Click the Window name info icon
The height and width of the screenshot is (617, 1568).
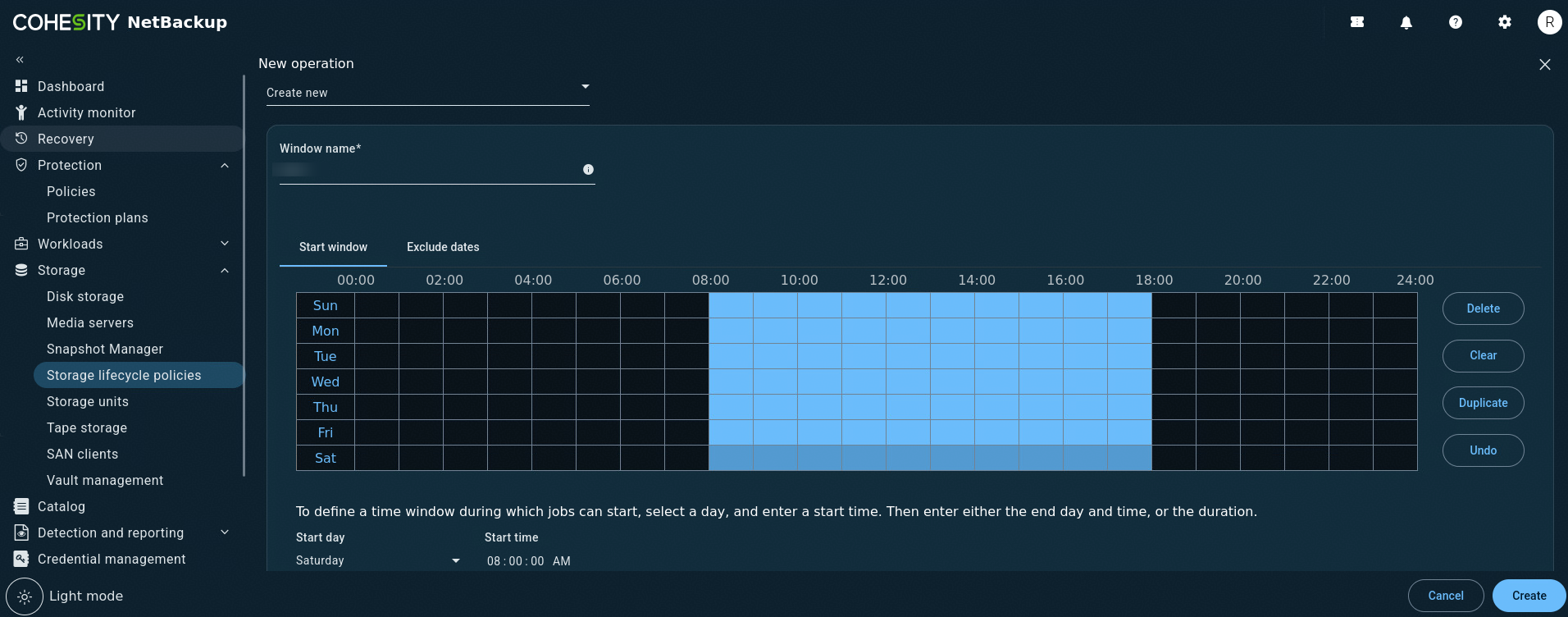(x=588, y=170)
